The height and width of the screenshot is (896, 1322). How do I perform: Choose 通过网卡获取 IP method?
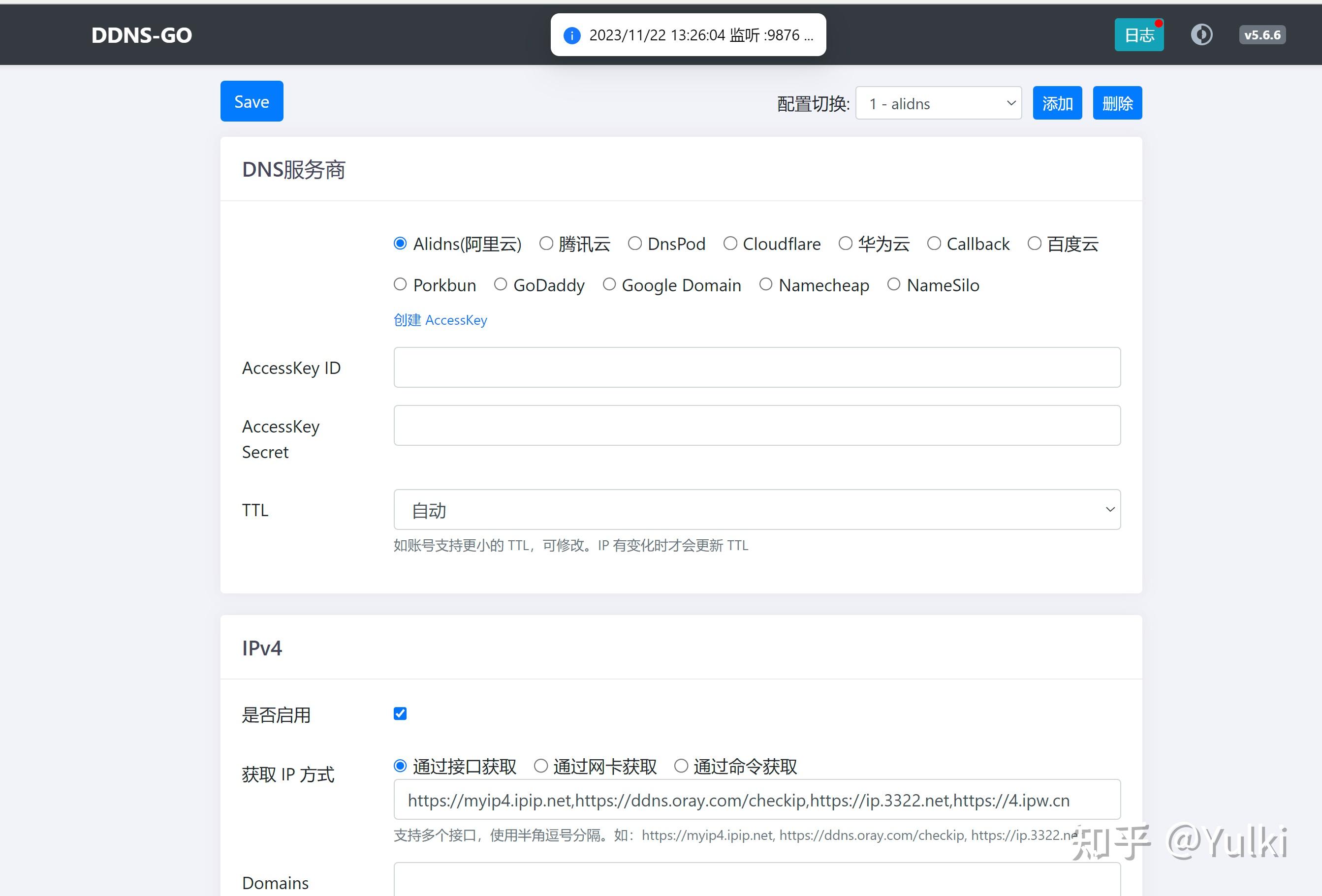tap(540, 766)
